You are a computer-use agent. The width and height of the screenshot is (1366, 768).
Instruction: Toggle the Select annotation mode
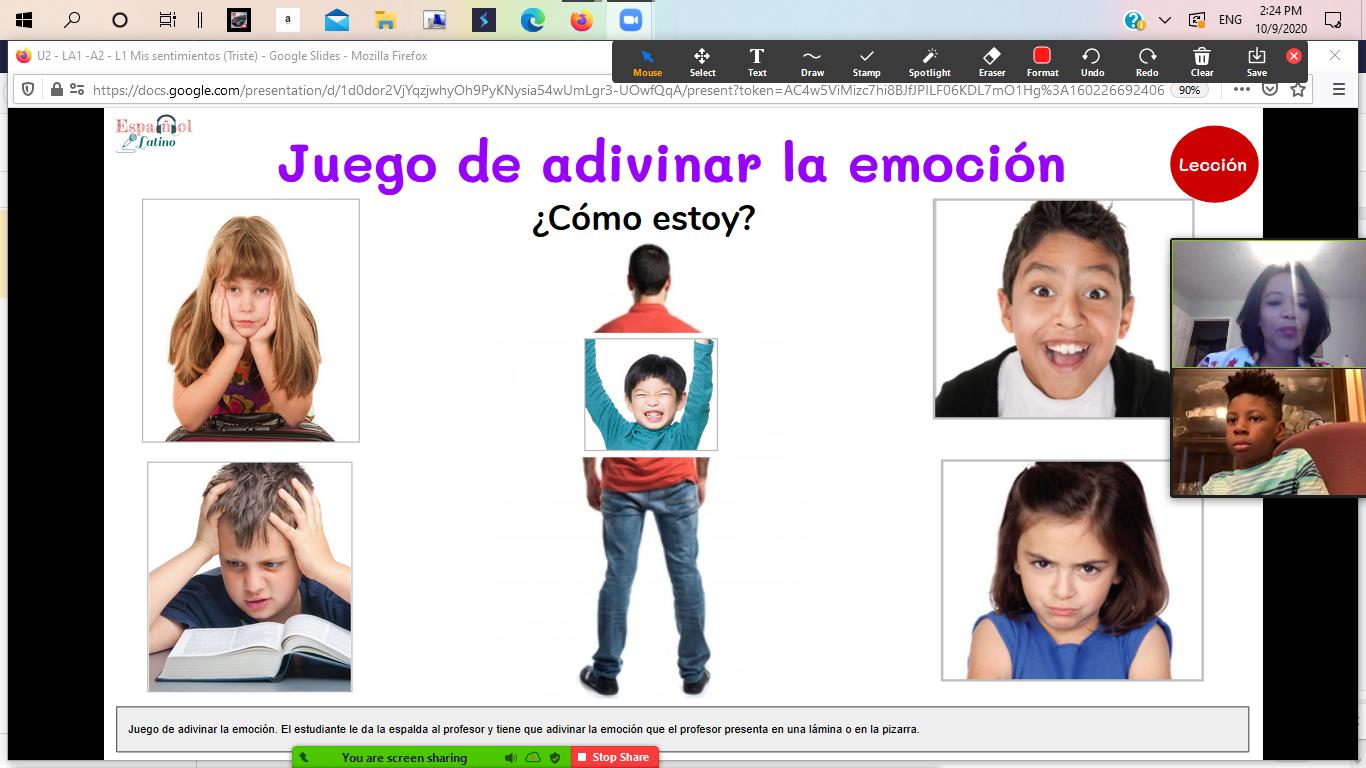tap(702, 62)
